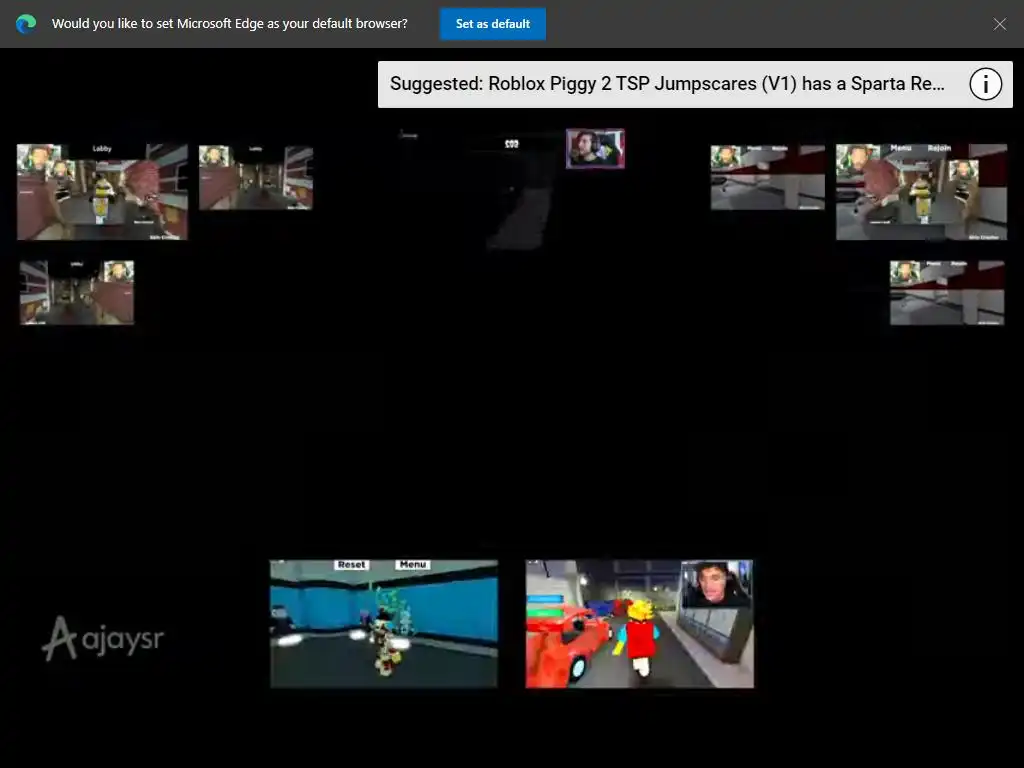Open the info icon on suggested video card
This screenshot has height=768, width=1024.
(985, 84)
